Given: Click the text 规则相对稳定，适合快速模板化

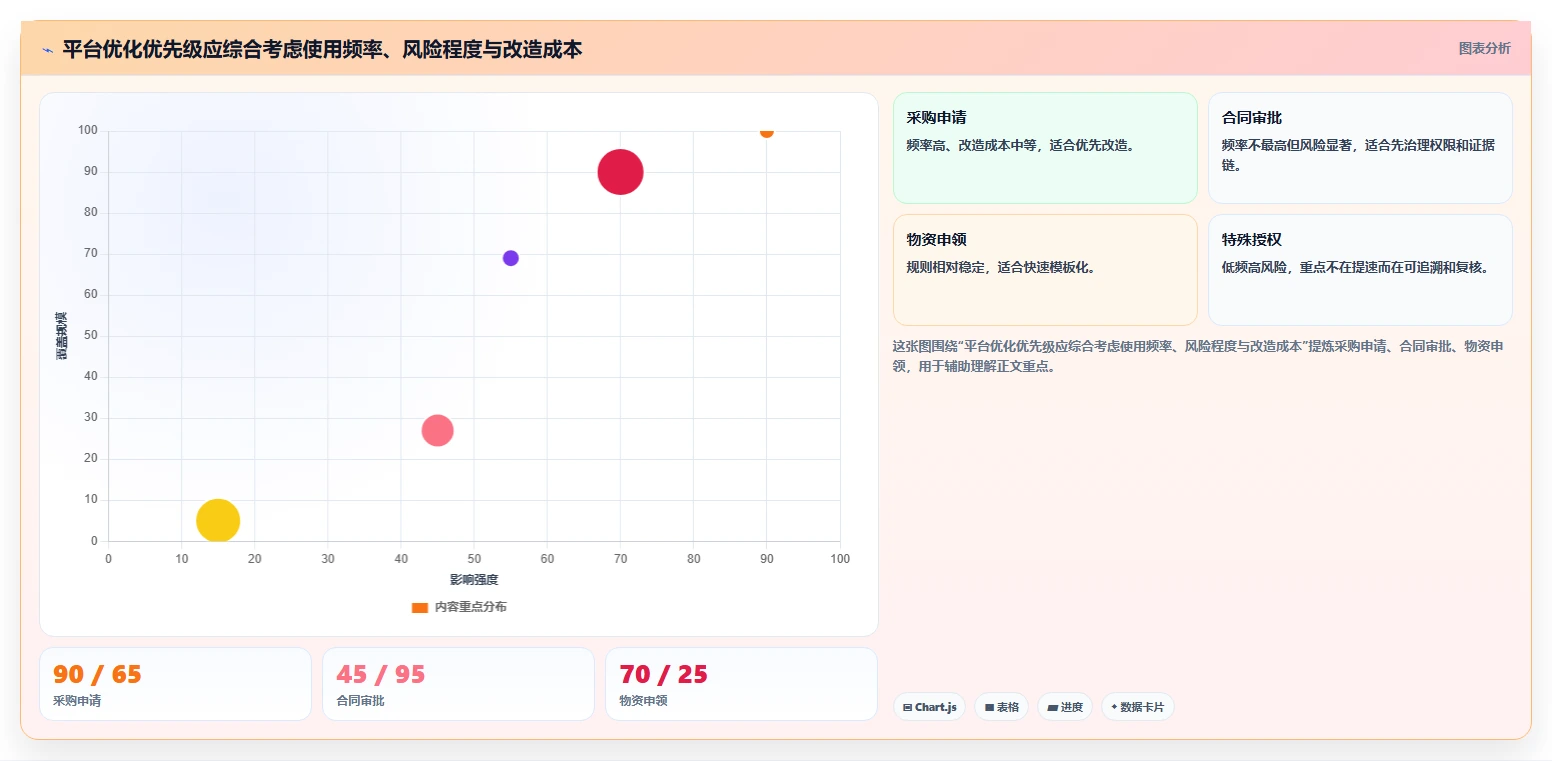Looking at the screenshot, I should [1001, 267].
